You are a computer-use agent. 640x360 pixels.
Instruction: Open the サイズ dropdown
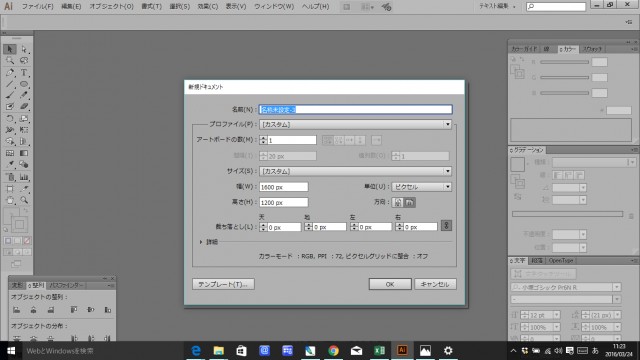355,171
